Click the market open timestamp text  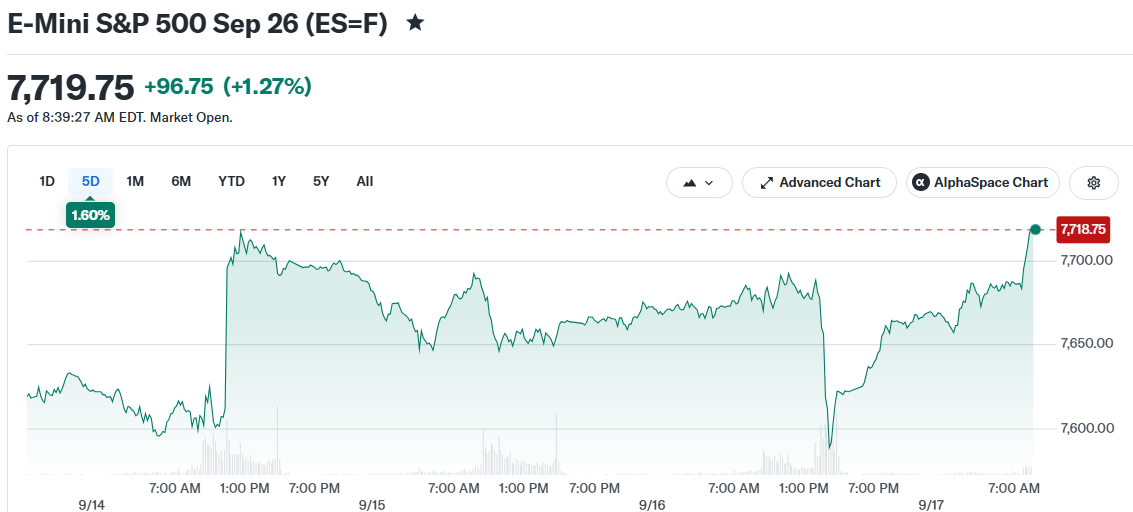(120, 117)
